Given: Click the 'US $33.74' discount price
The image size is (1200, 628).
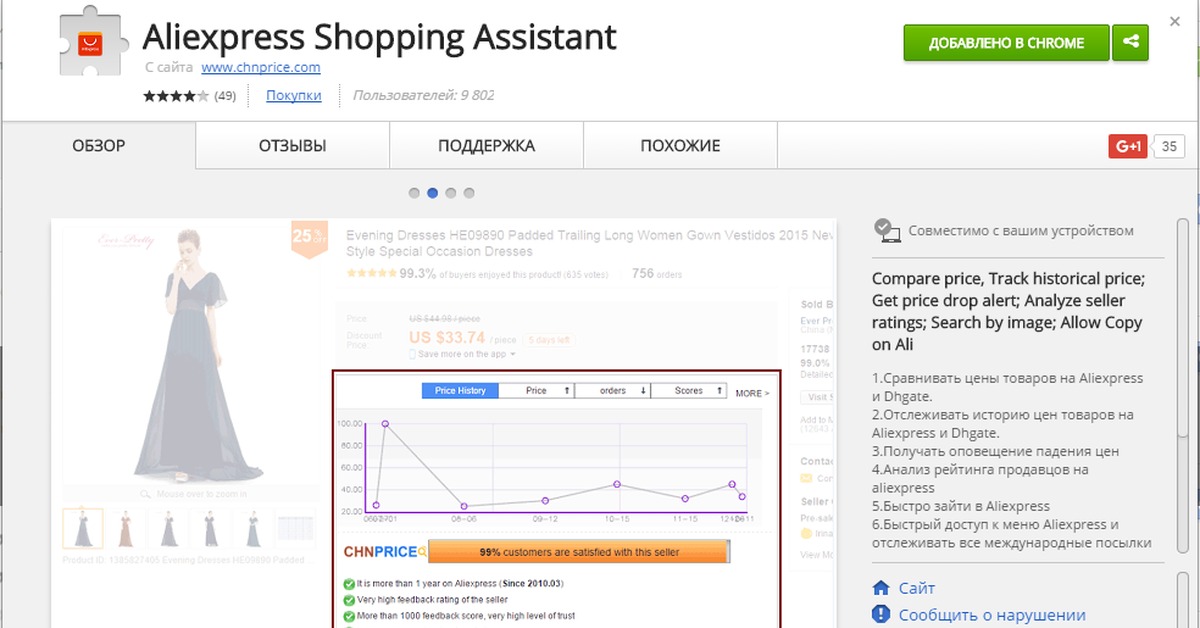Looking at the screenshot, I should (447, 338).
